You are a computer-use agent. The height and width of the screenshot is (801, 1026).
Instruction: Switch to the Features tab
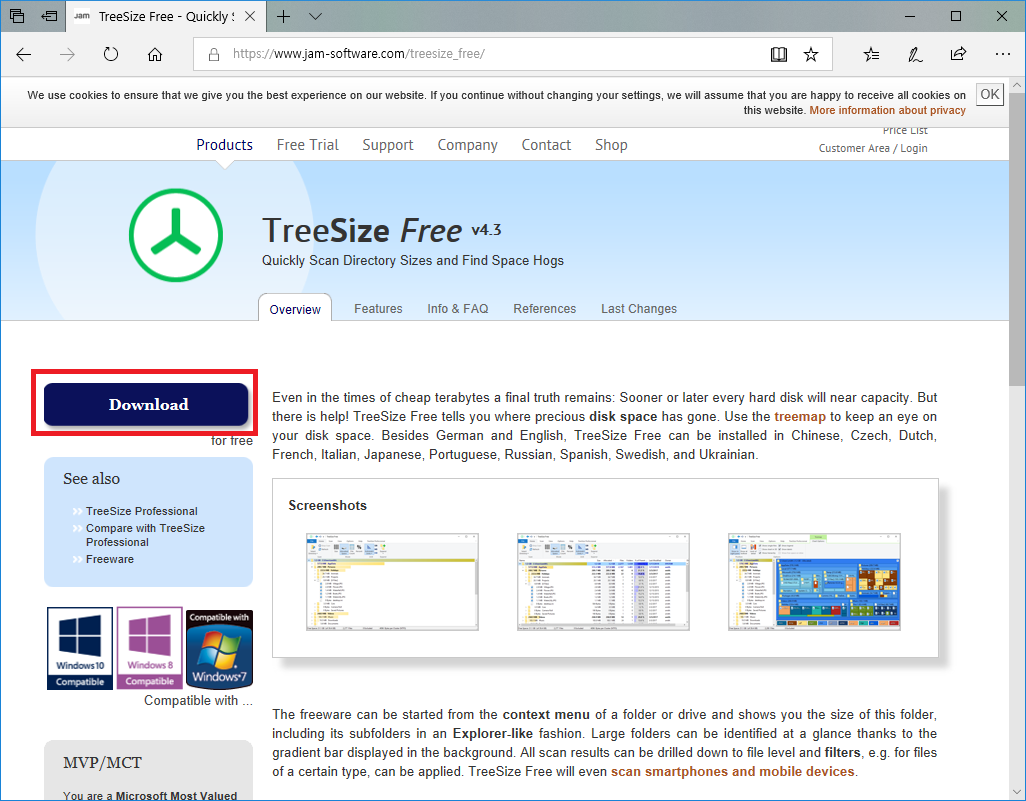pos(378,308)
